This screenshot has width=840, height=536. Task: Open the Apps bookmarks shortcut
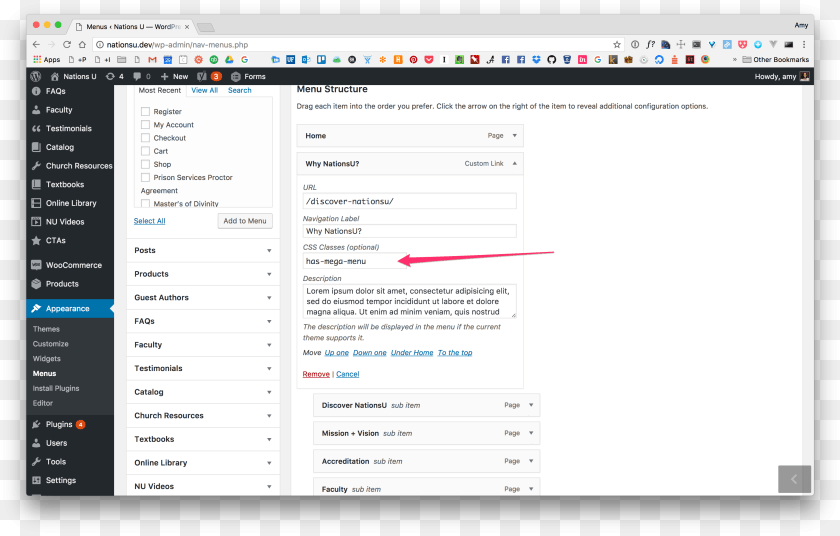coord(47,59)
